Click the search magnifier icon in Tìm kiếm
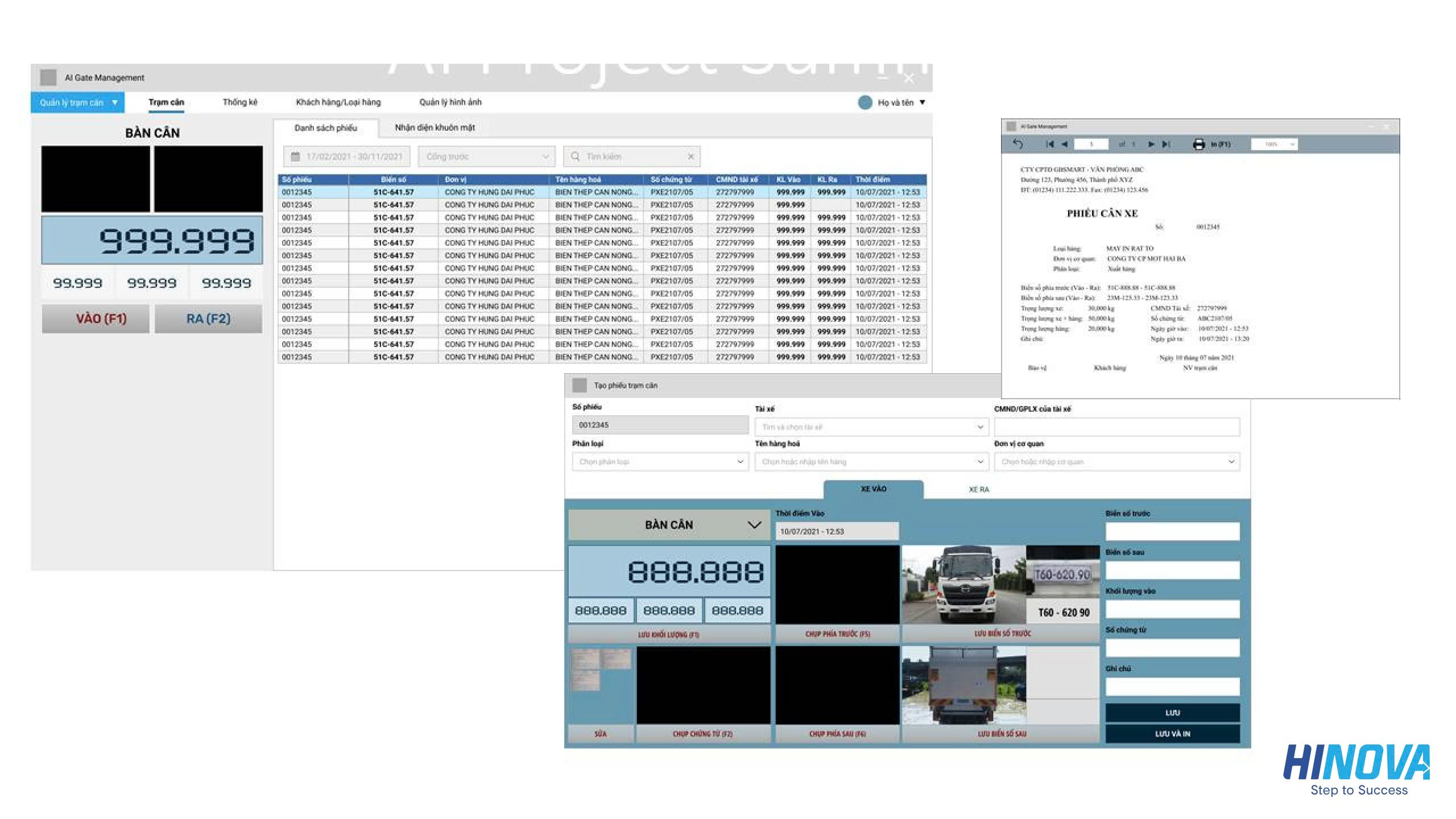1456x819 pixels. pyautogui.click(x=575, y=156)
